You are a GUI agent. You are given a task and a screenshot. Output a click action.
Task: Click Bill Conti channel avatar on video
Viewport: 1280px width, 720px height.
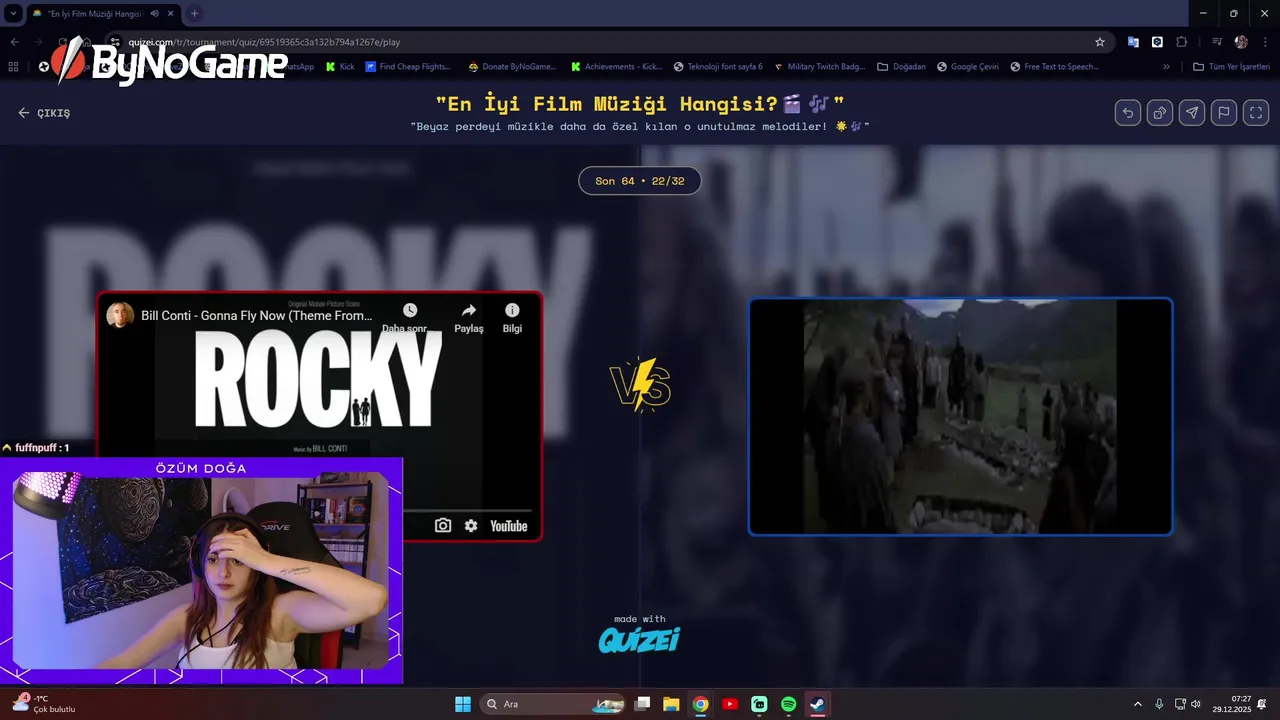[120, 315]
